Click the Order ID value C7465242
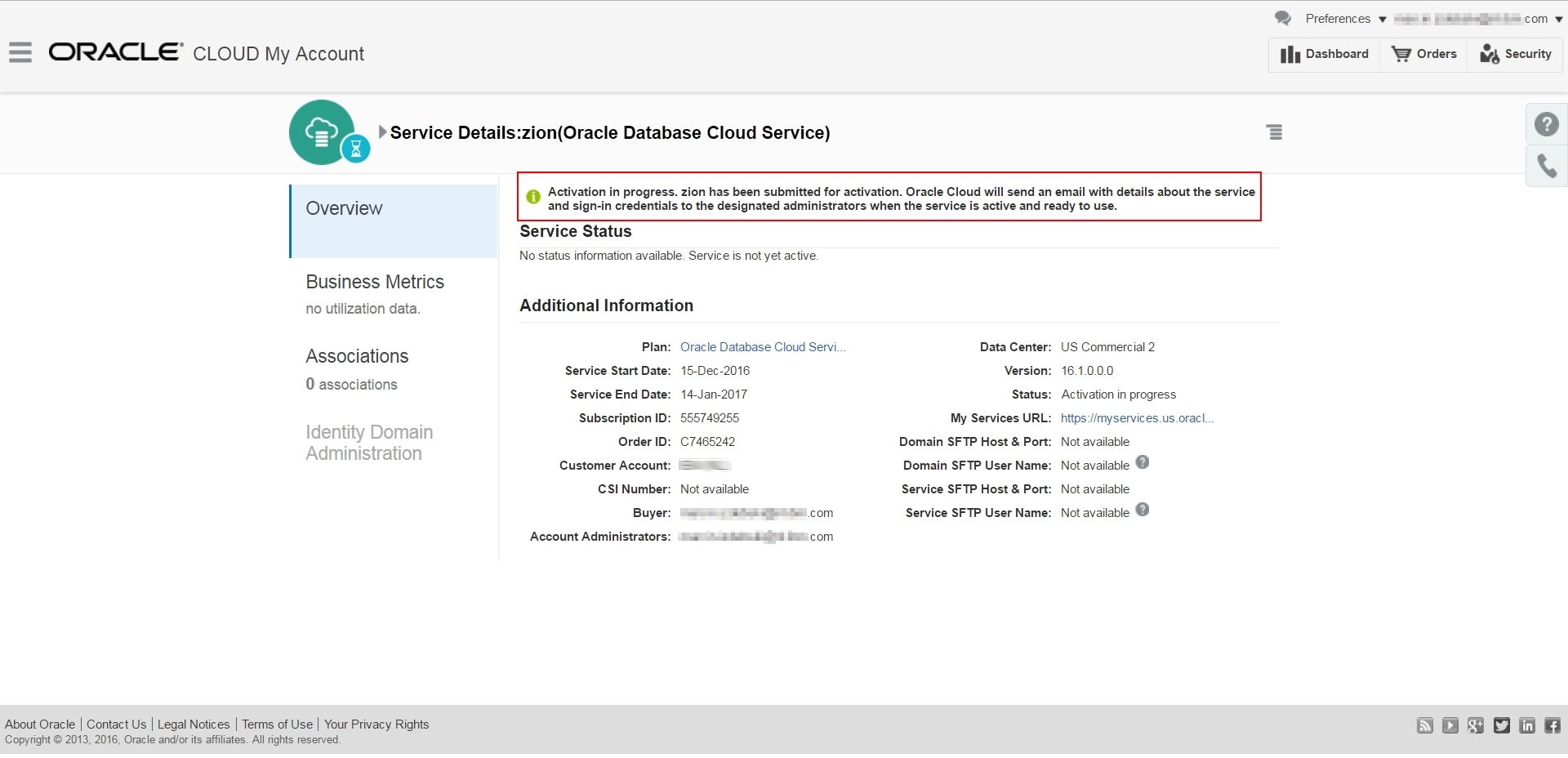Screen dimensions: 1568x758 point(707,442)
